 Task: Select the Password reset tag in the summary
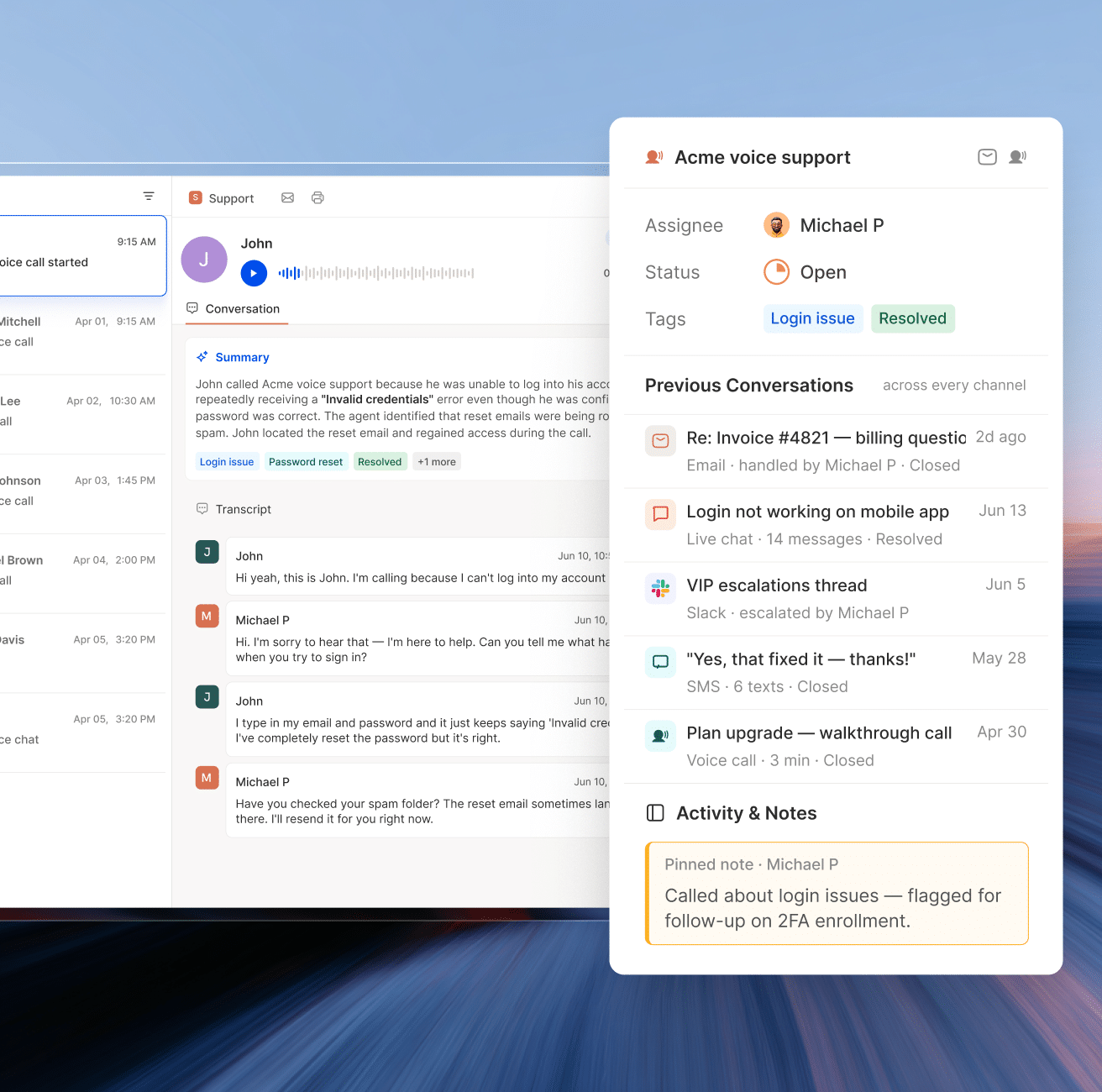(x=306, y=462)
